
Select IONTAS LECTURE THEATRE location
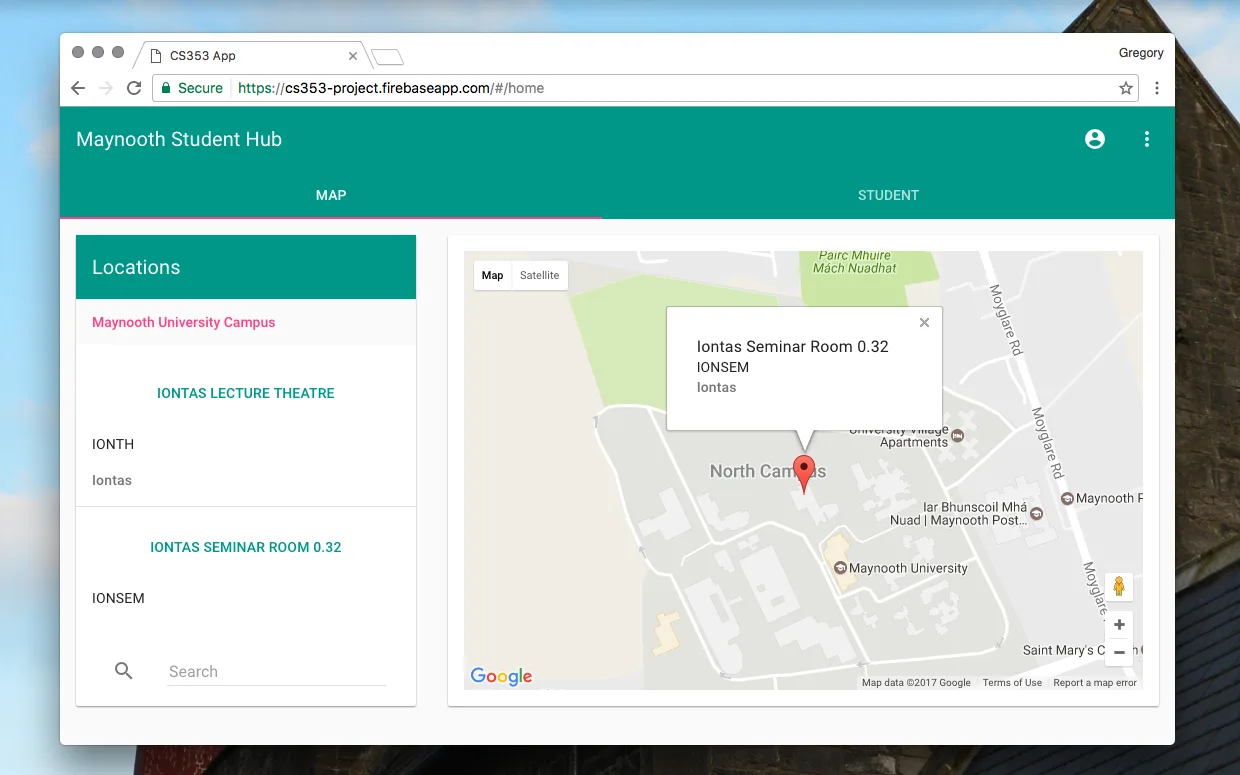(x=246, y=393)
